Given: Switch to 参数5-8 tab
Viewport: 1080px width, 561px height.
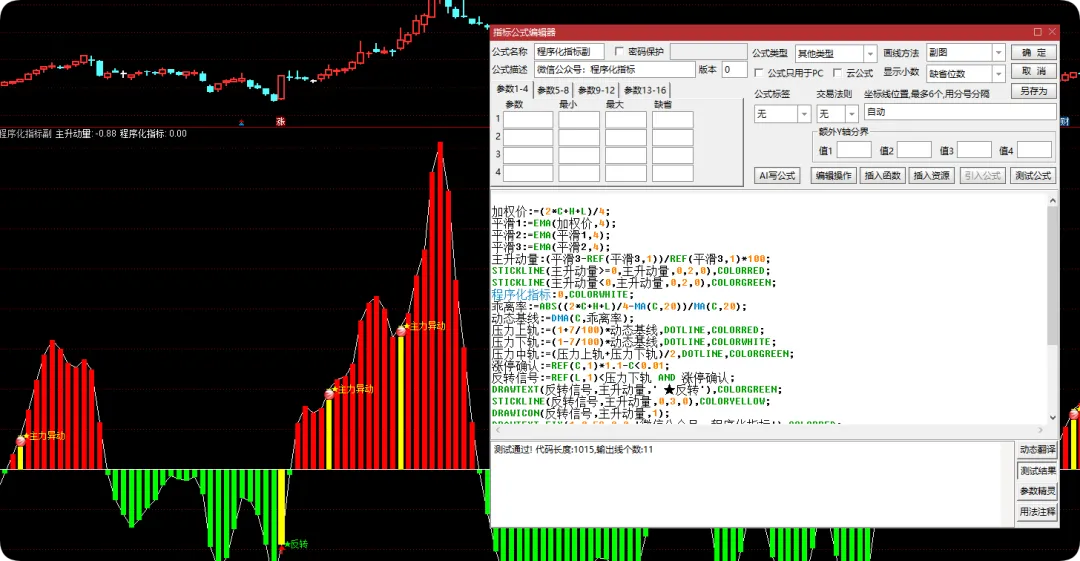Looking at the screenshot, I should coord(553,90).
